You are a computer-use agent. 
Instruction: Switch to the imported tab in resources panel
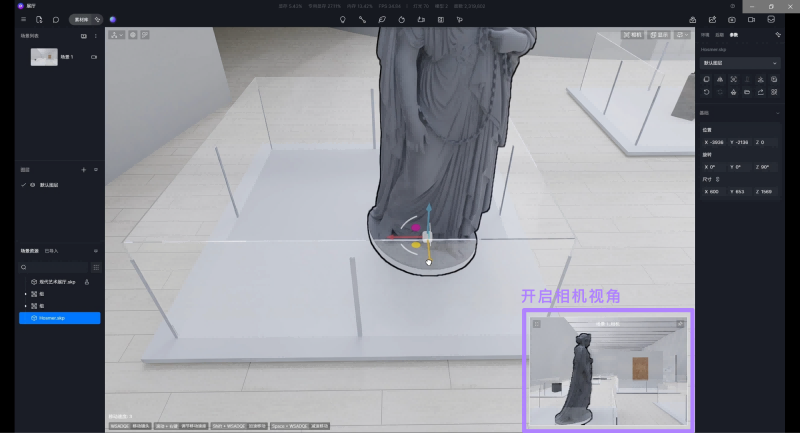pyautogui.click(x=51, y=250)
